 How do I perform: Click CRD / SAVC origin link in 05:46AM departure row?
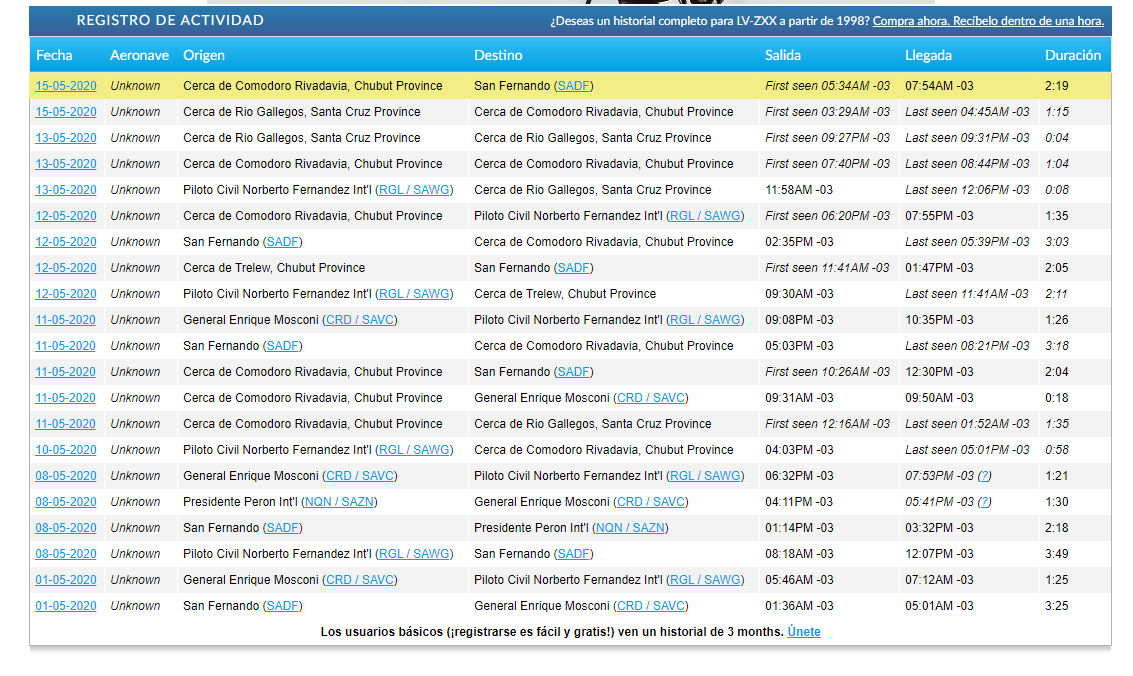(x=360, y=580)
